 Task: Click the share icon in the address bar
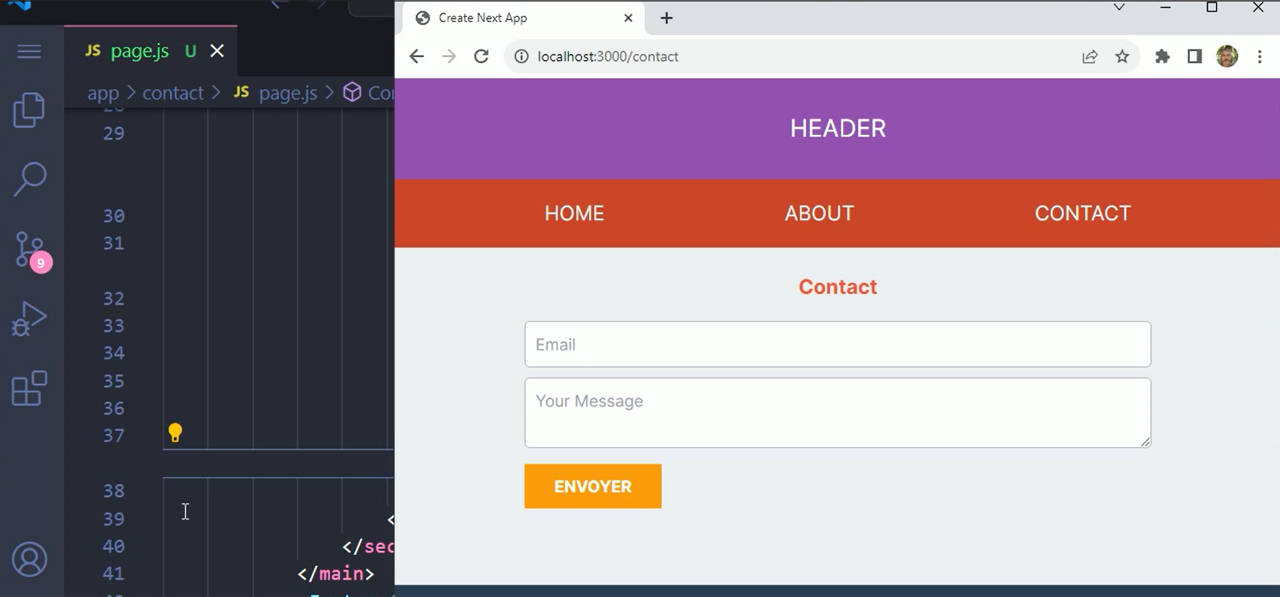[x=1089, y=56]
